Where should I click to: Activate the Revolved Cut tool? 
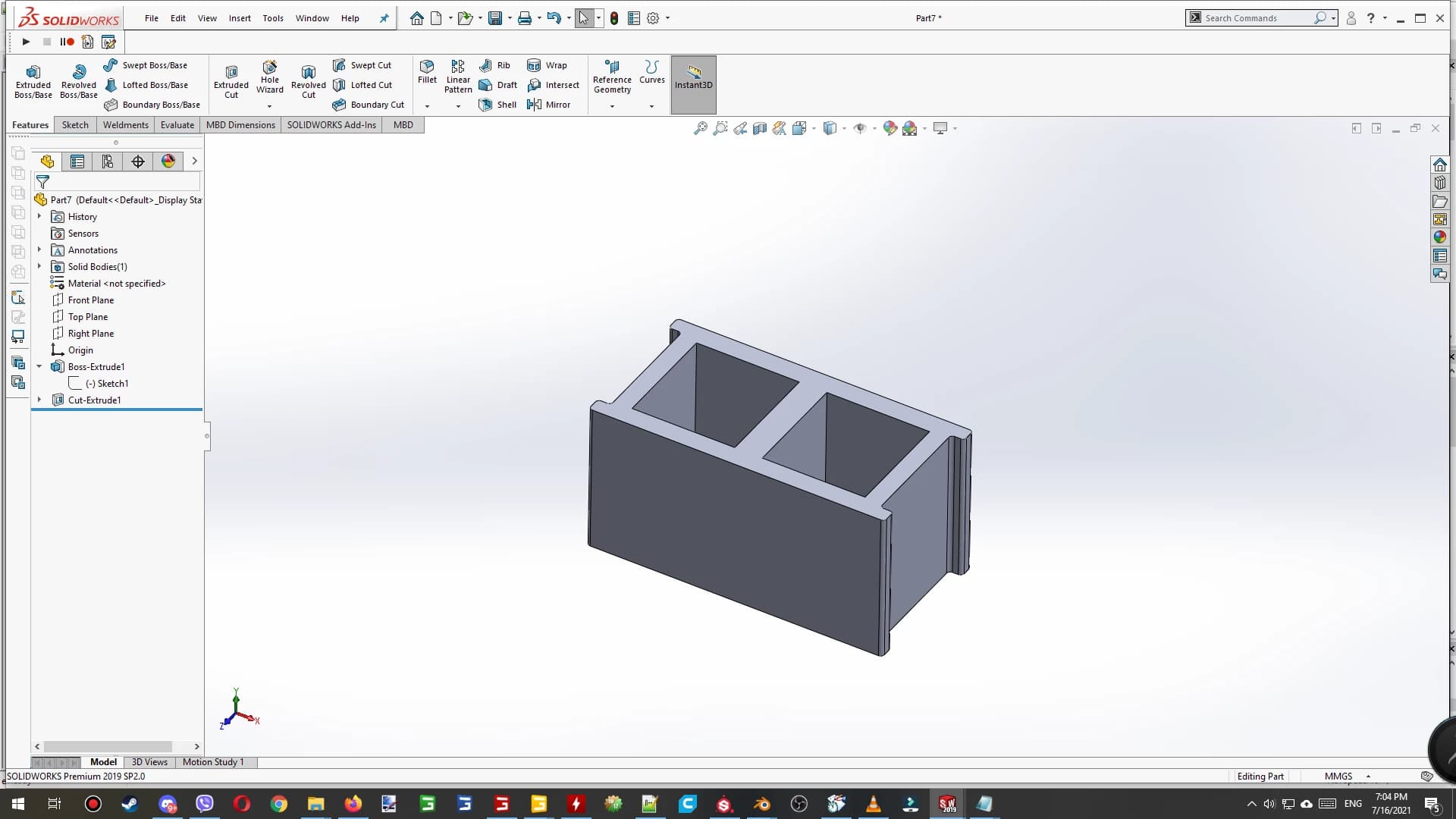coord(309,81)
